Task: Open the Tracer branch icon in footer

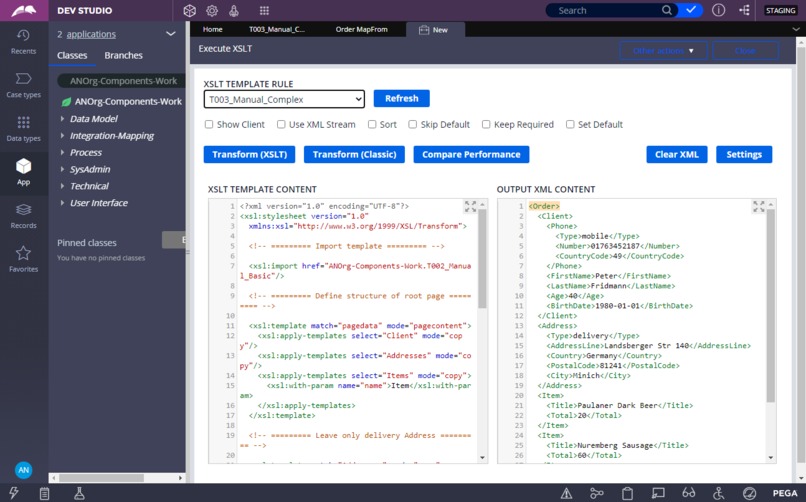Action: pyautogui.click(x=597, y=494)
